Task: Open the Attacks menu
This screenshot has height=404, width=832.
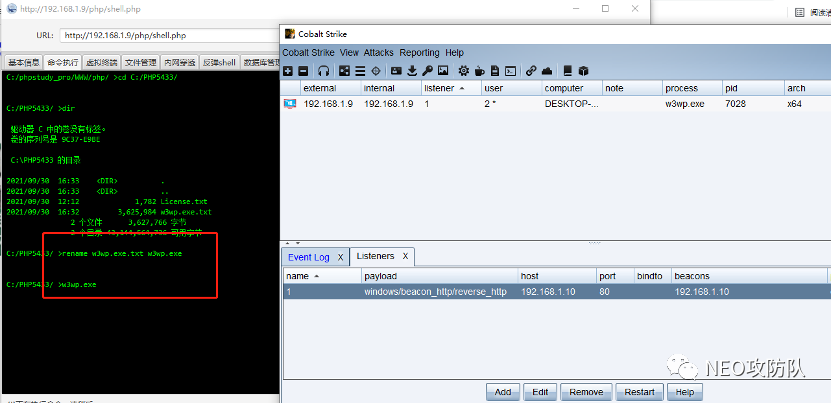Action: pos(378,52)
